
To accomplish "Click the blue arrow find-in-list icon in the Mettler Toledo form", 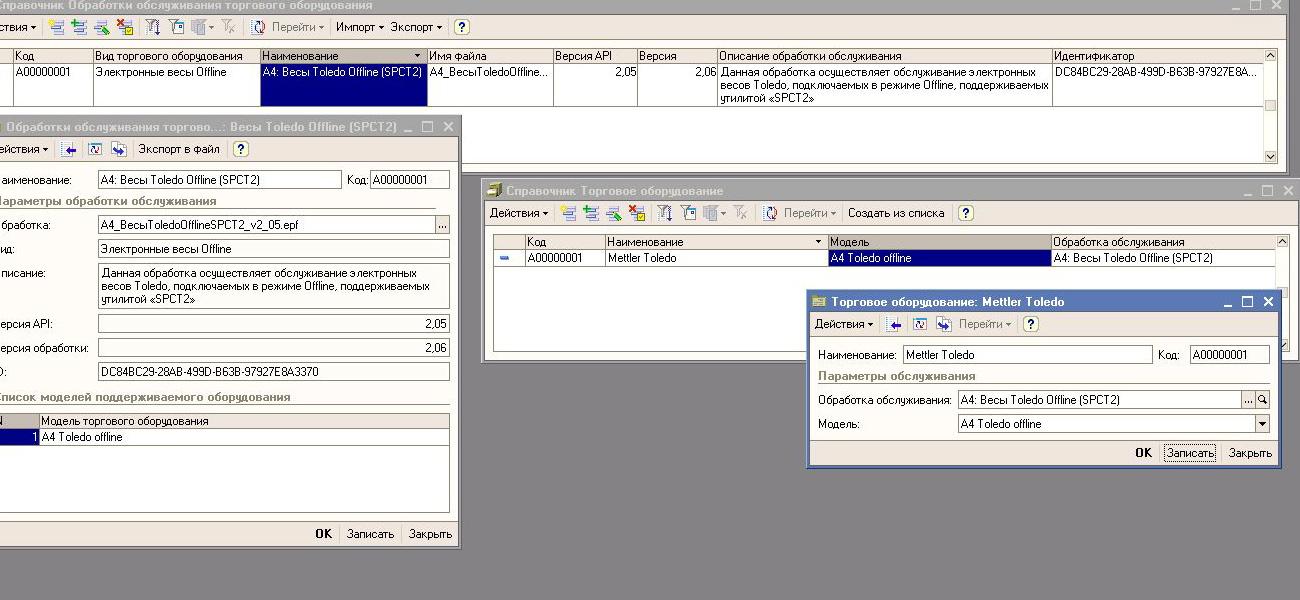I will (x=894, y=324).
